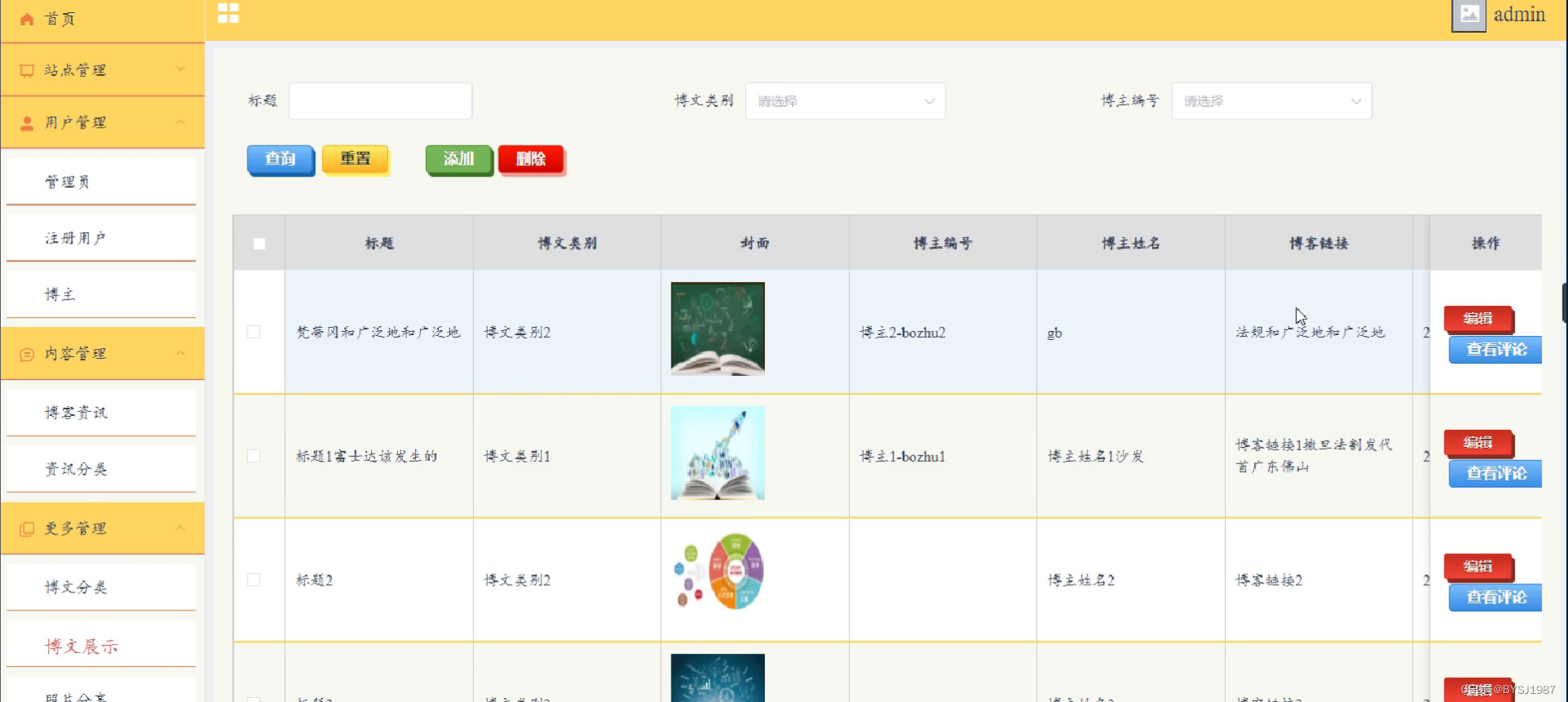1568x702 pixels.
Task: Click the 标题 column header
Action: (x=379, y=243)
